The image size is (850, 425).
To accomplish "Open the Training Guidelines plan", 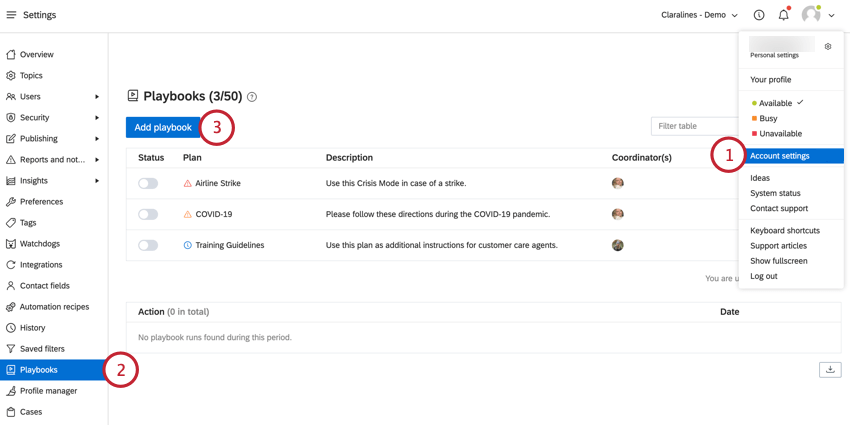I will (230, 245).
